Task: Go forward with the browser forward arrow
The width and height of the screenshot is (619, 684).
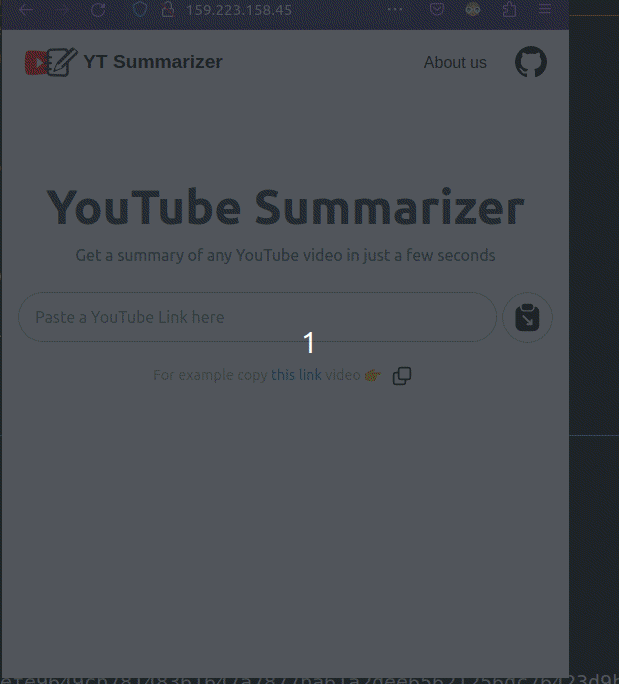Action: click(x=62, y=9)
